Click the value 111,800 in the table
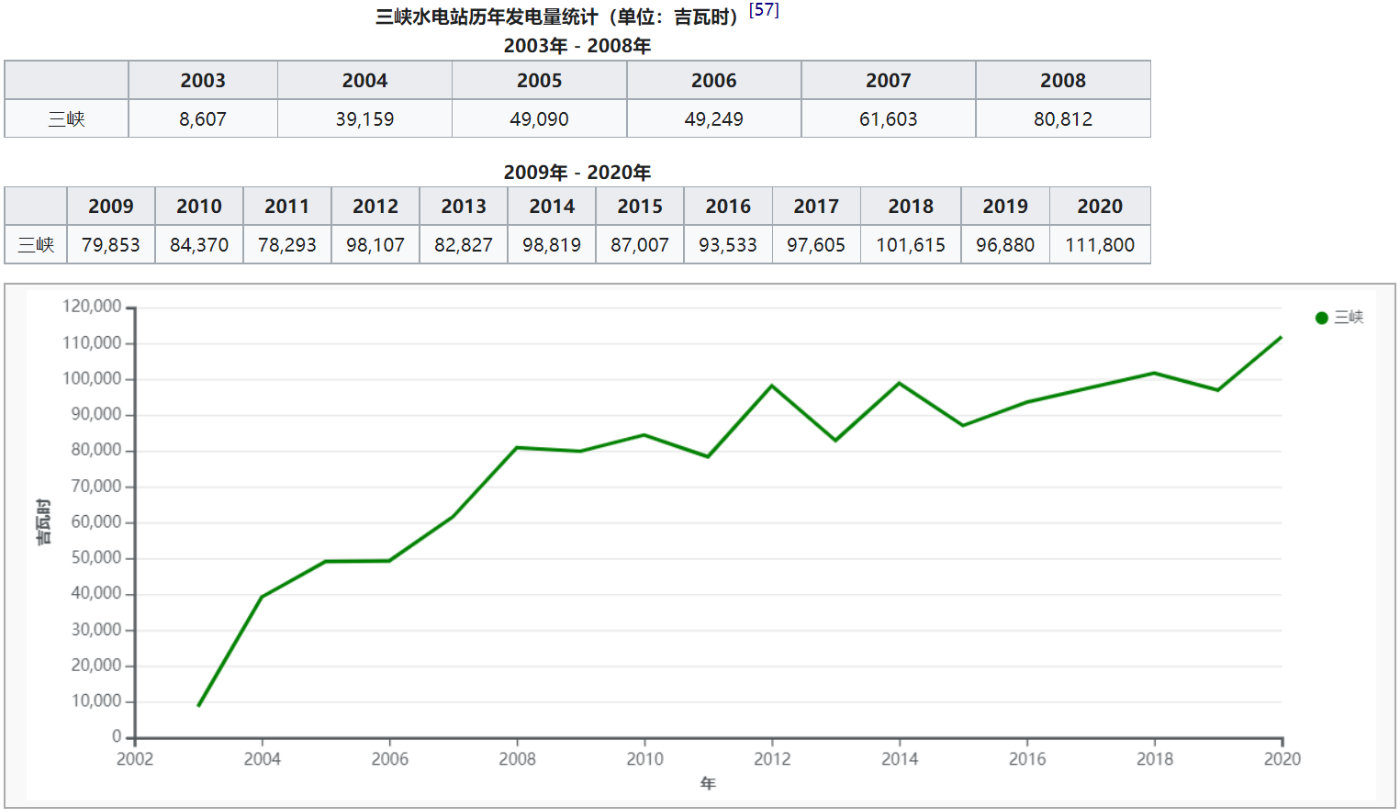This screenshot has width=1400, height=812. 1100,244
